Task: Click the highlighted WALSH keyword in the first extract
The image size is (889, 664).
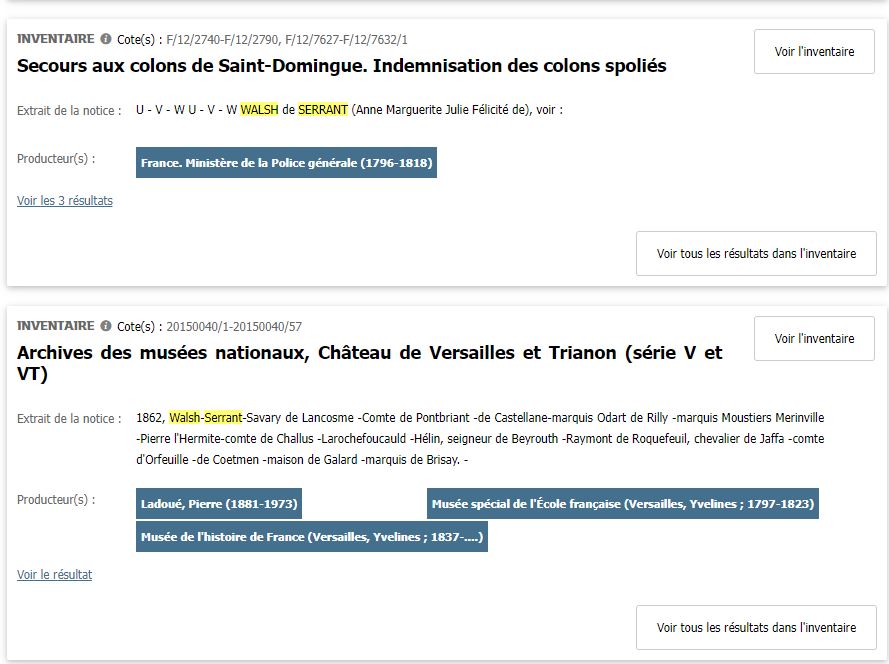Action: pyautogui.click(x=259, y=110)
